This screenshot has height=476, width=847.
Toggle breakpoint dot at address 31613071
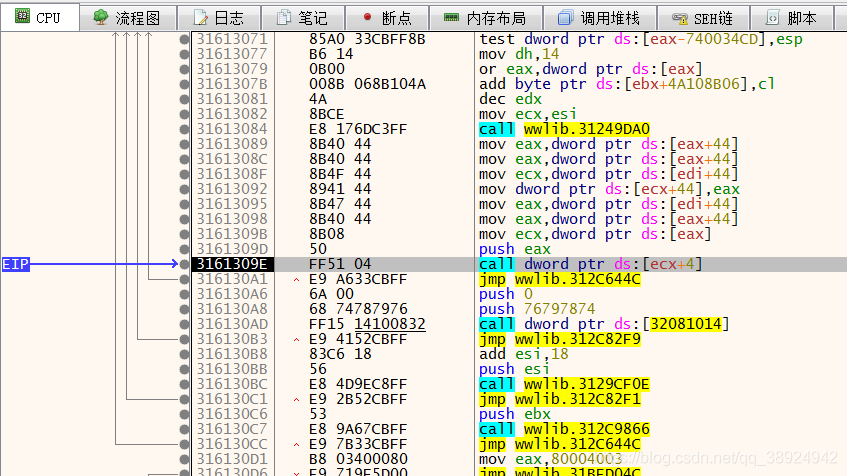click(x=184, y=39)
